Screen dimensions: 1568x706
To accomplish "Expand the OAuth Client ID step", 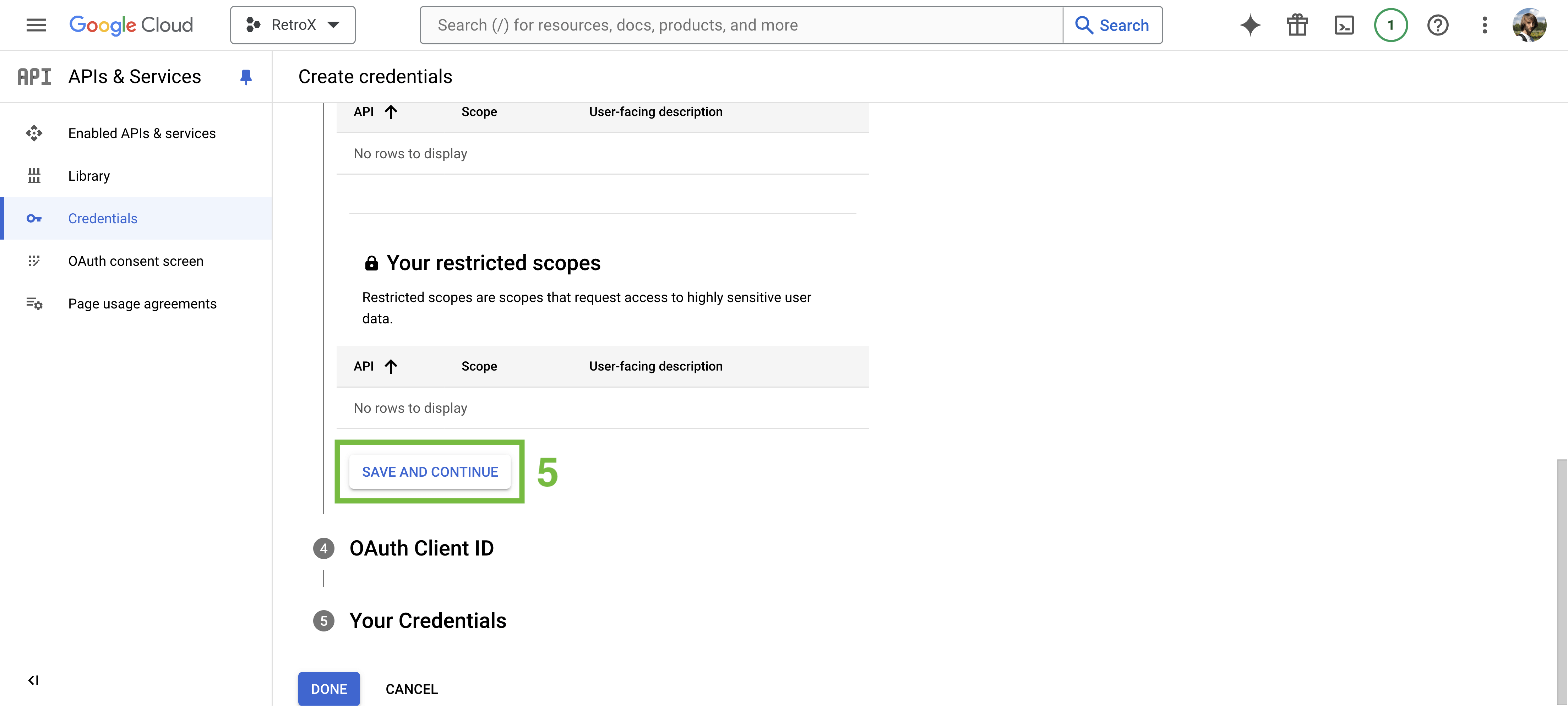I will coord(421,548).
